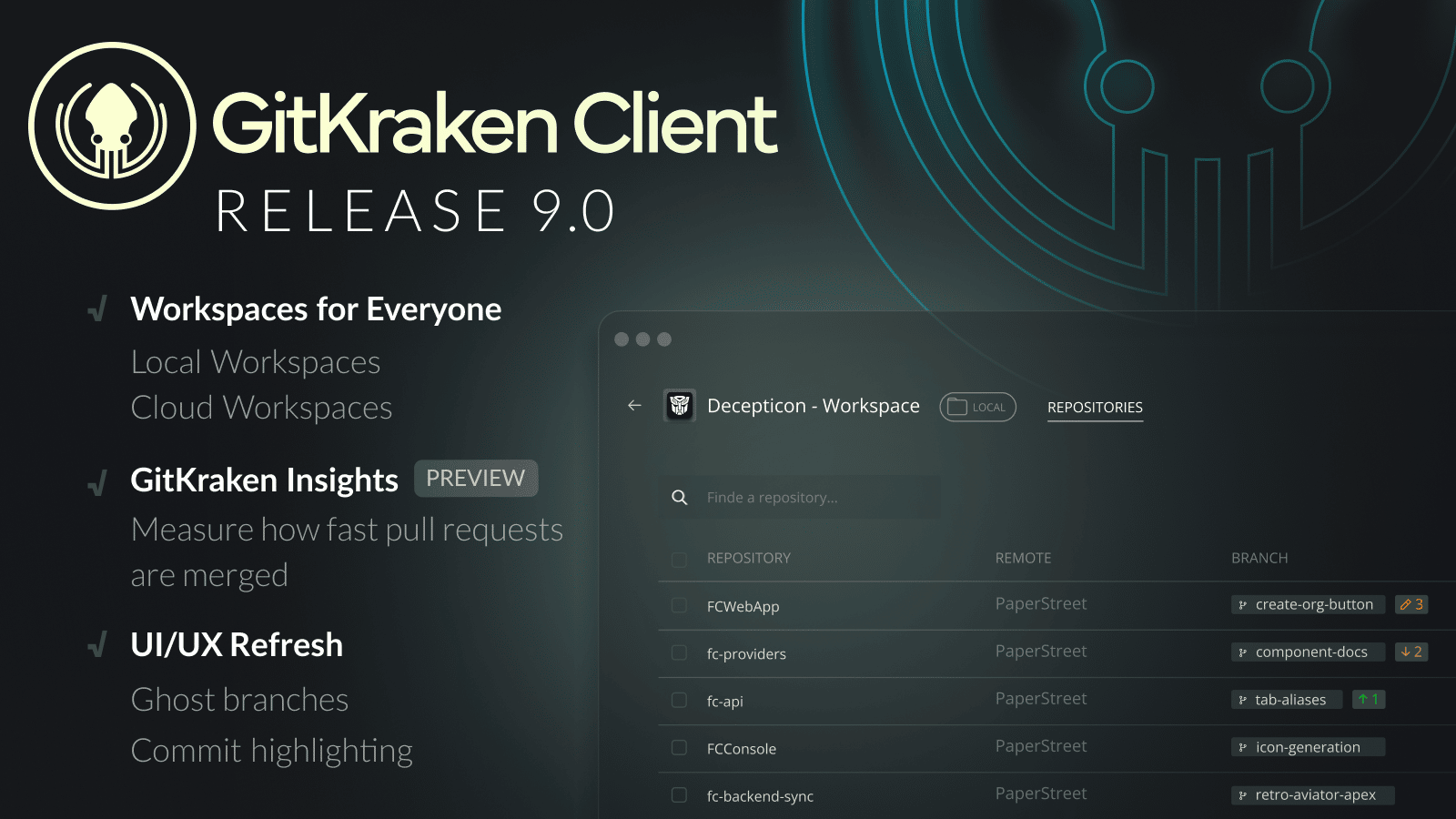1456x819 pixels.
Task: Click the retro-aviator-apex branch tag
Action: (1312, 794)
